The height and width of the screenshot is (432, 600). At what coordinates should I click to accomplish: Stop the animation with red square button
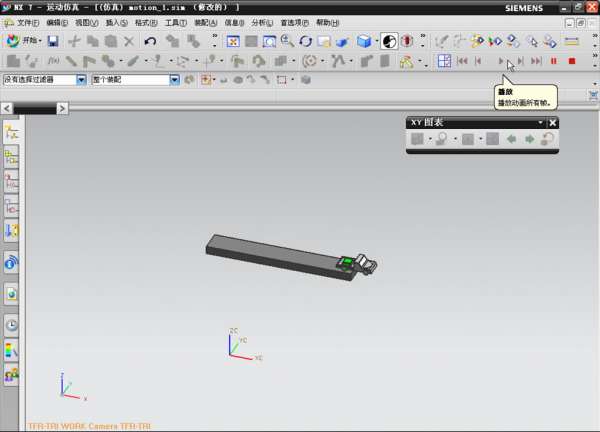[x=572, y=61]
